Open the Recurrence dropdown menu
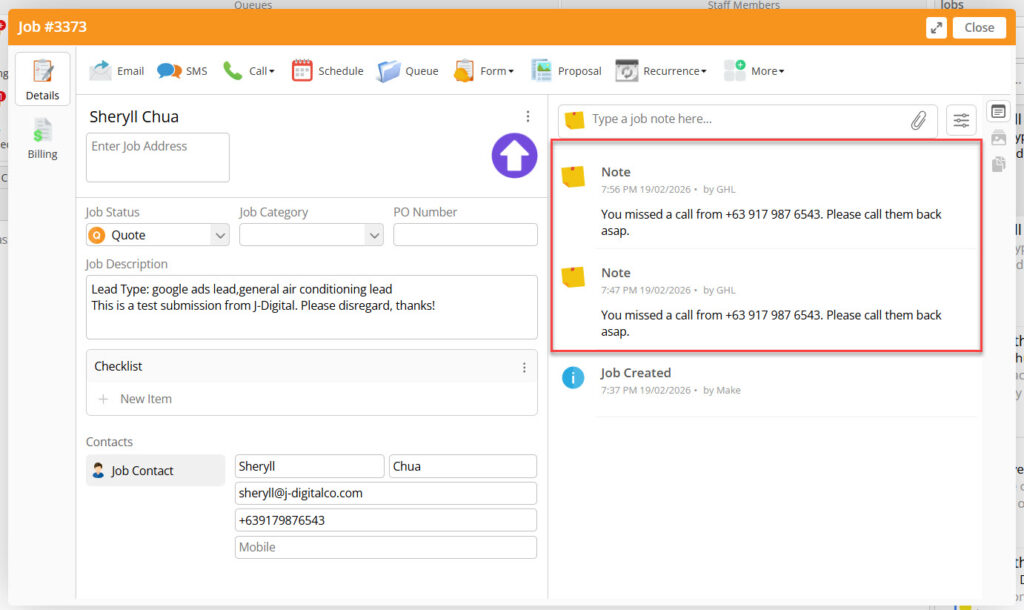Viewport: 1024px width, 610px height. 662,71
